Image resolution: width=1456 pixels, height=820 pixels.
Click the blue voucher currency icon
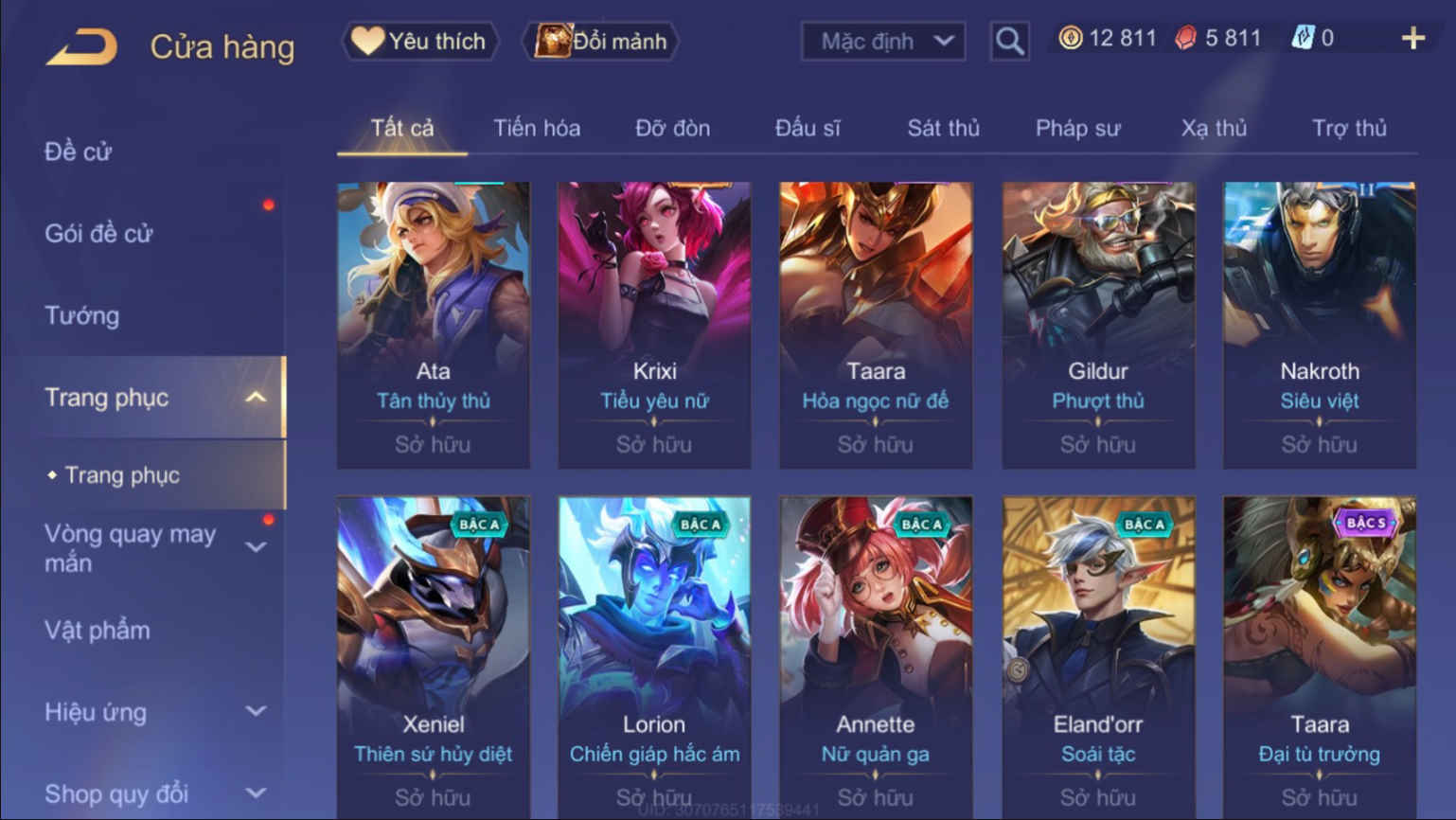tap(1303, 38)
